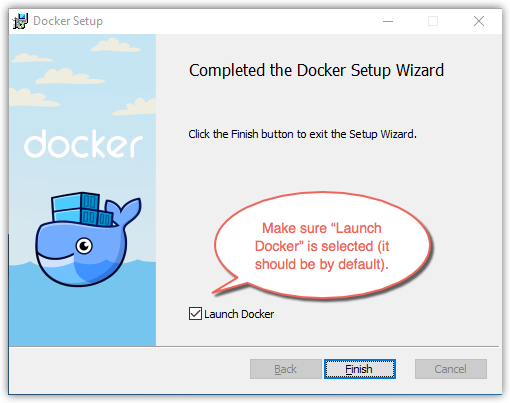Click the blue whale mascot's eye
The image size is (510, 403).
pos(84,246)
